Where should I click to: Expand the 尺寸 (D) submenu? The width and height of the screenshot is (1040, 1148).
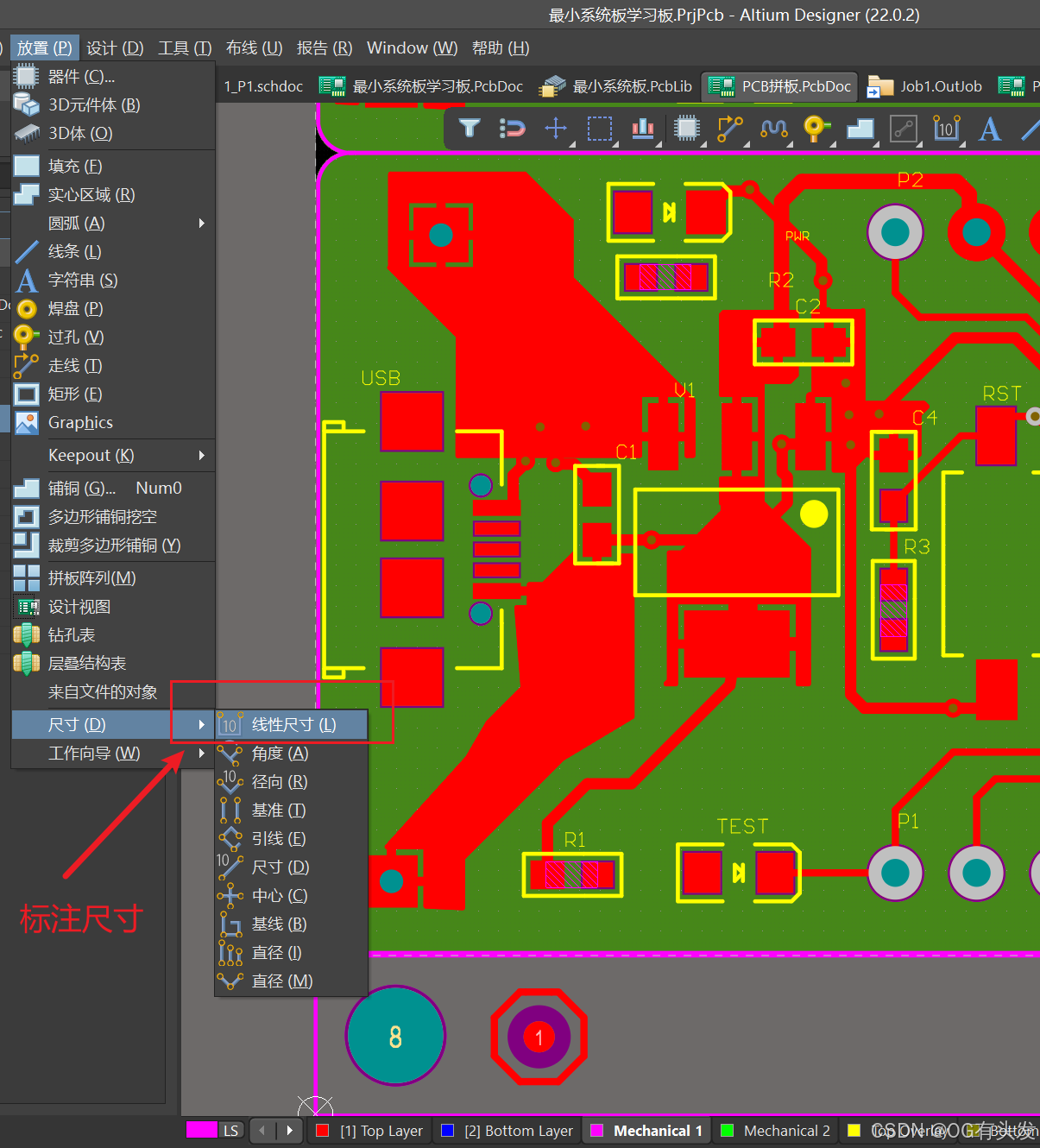coord(113,725)
